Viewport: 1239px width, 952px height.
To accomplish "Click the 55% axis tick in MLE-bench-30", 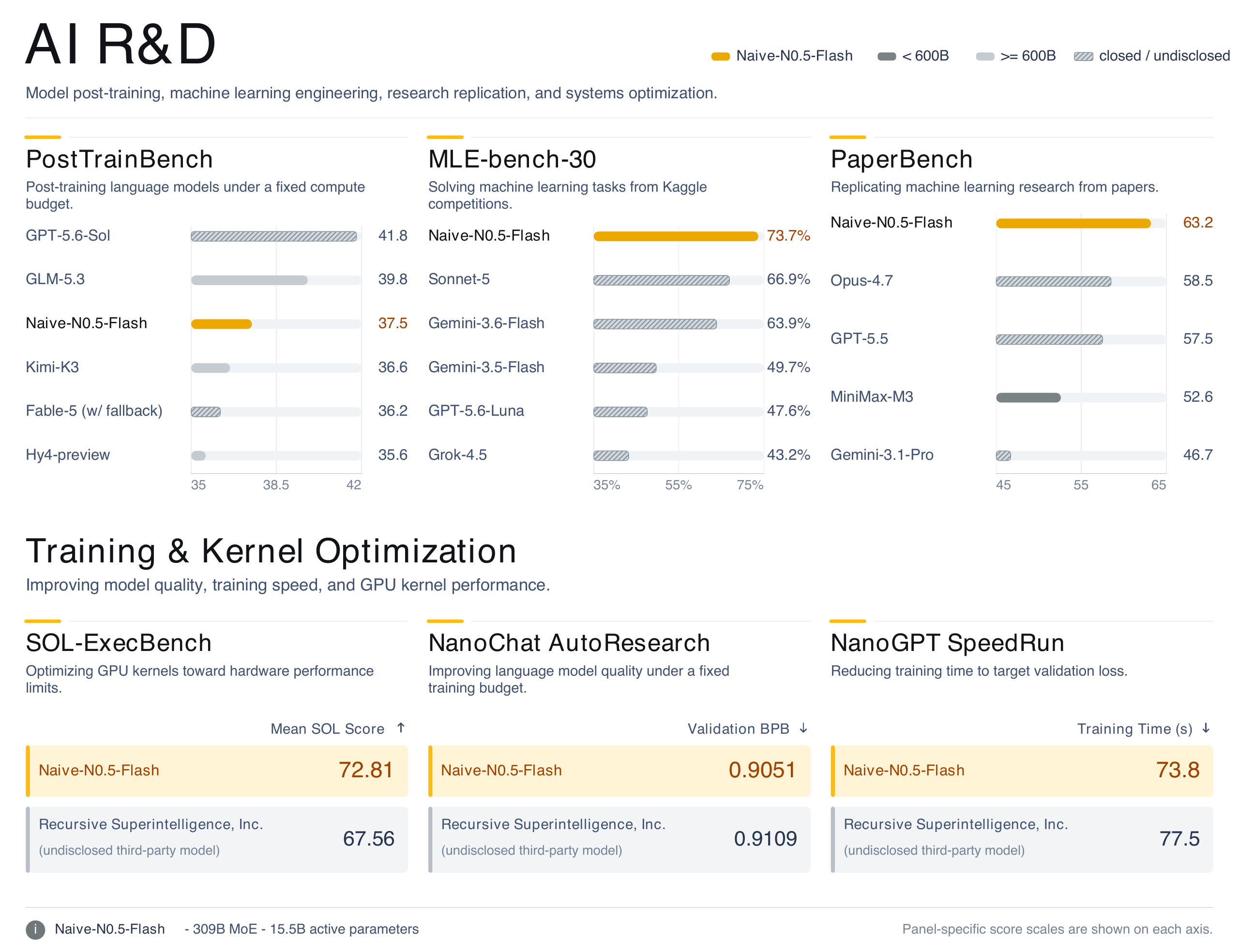I will coord(678,485).
